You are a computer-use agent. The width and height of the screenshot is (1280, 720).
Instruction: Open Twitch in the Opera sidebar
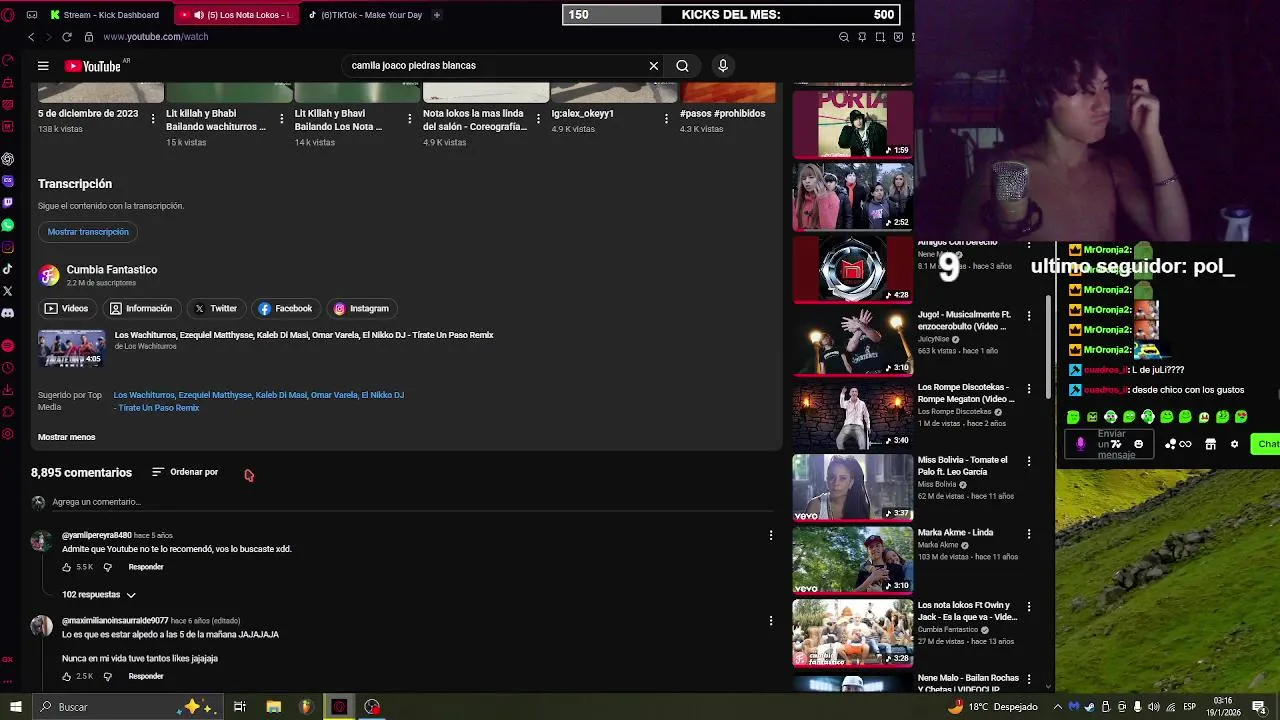pyautogui.click(x=8, y=203)
